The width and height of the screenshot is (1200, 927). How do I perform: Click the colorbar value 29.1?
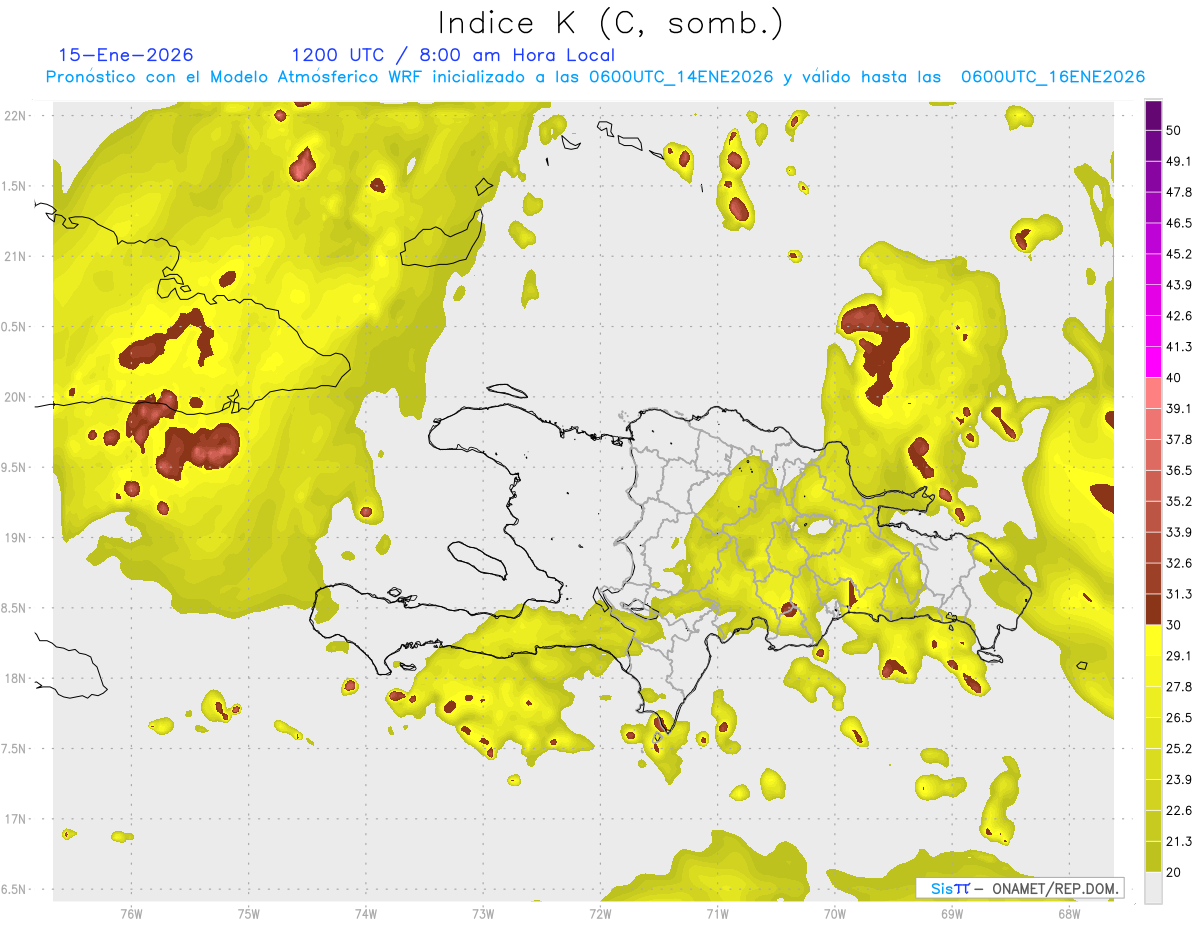1179,655
